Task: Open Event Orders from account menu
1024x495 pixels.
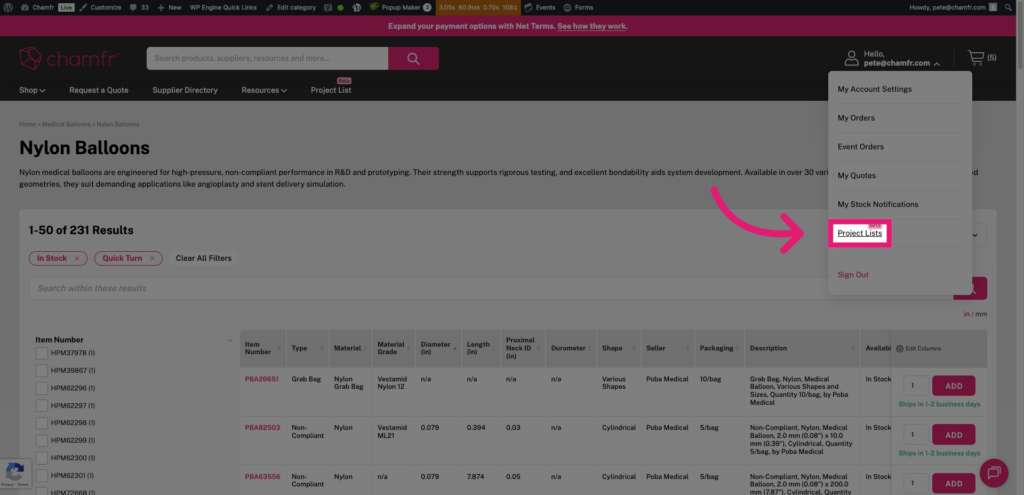Action: pos(861,146)
